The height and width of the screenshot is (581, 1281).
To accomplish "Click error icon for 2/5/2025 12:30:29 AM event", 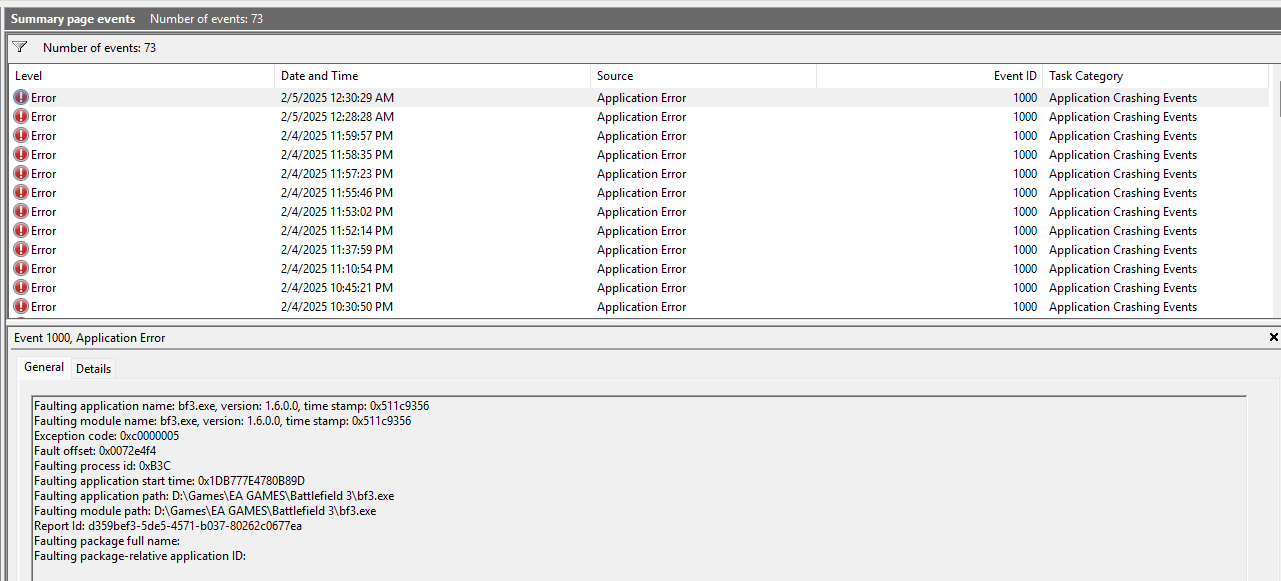I will [x=21, y=98].
